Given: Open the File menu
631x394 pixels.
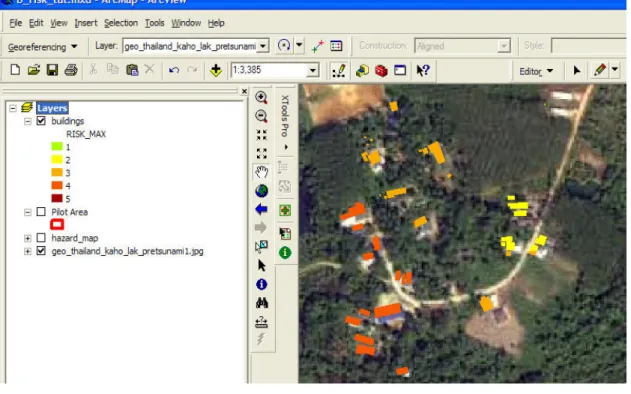Looking at the screenshot, I should pos(16,23).
